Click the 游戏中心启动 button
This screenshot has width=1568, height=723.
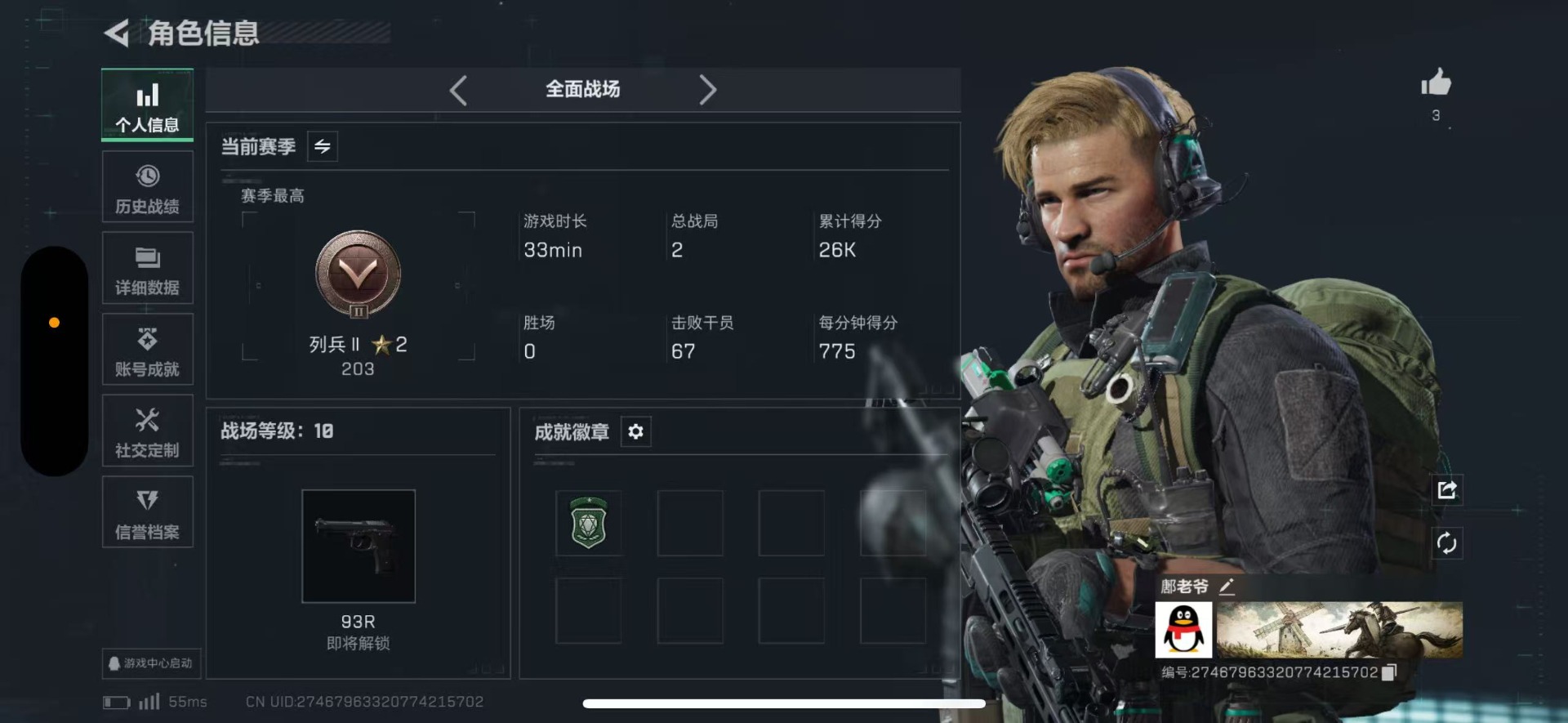[x=152, y=663]
